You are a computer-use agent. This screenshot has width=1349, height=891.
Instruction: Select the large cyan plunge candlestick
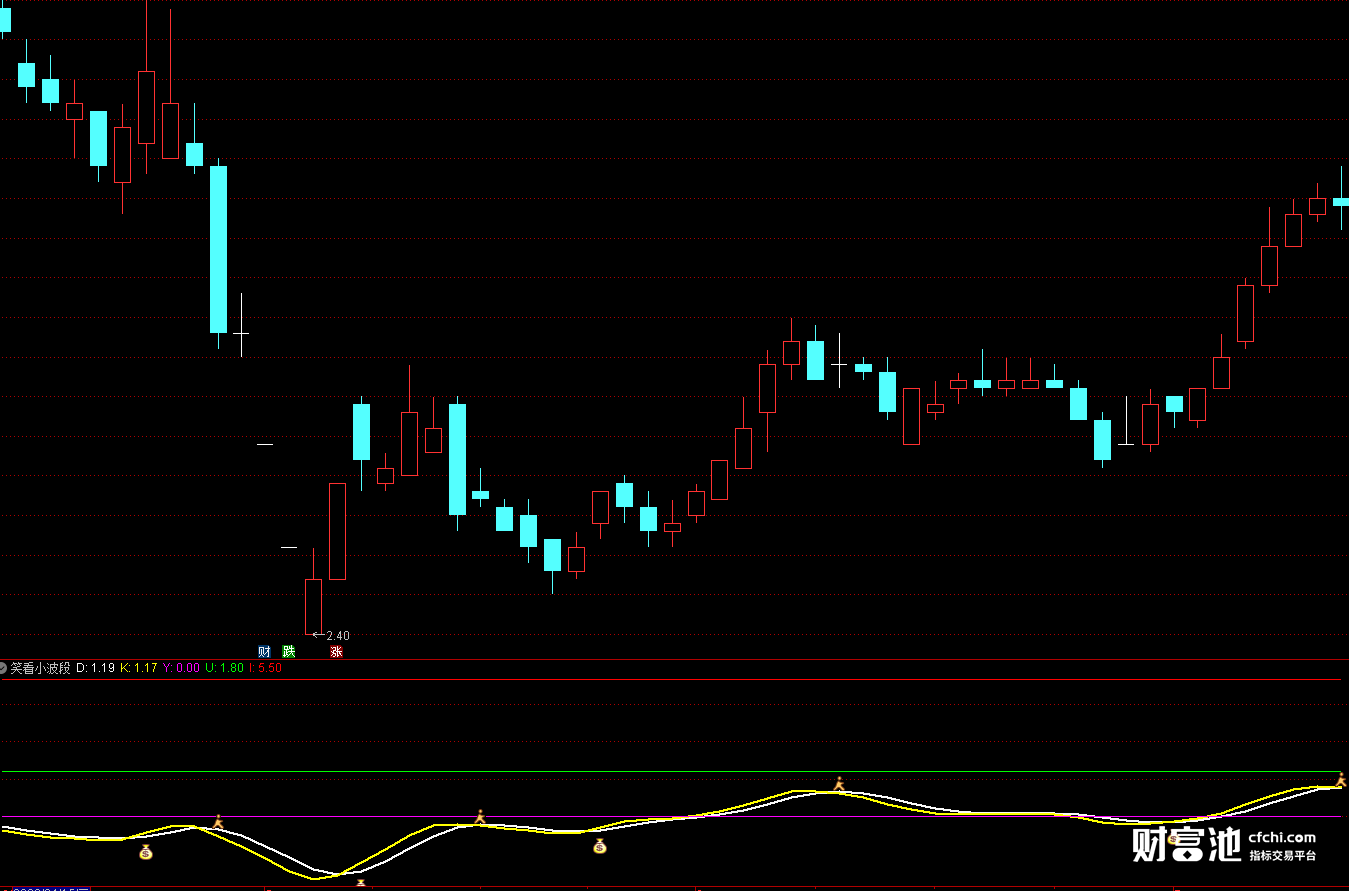point(218,249)
